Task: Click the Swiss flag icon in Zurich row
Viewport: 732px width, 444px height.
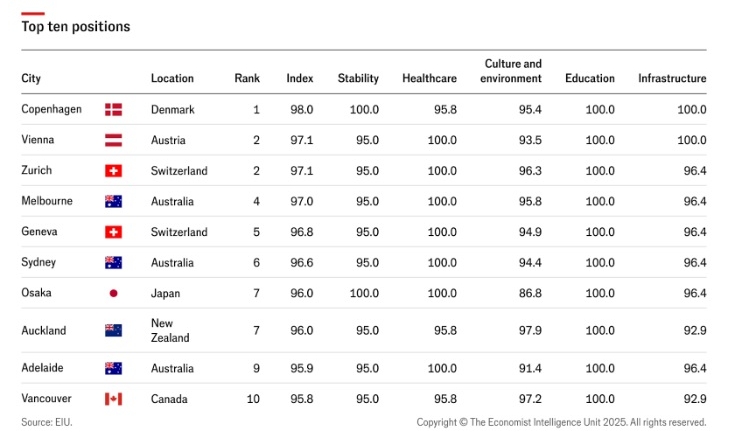Action: coord(113,171)
